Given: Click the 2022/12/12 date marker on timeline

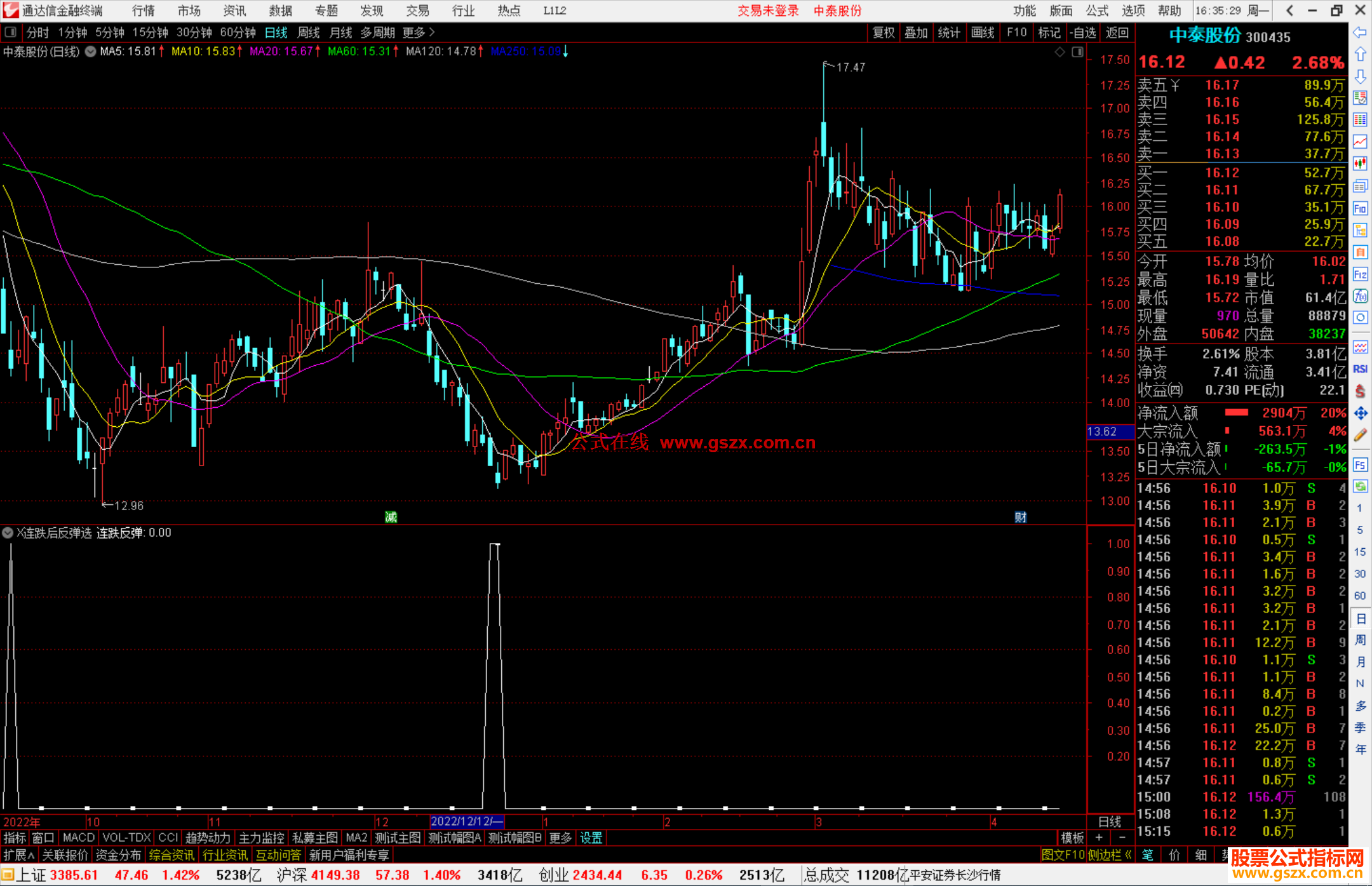Looking at the screenshot, I should 466,822.
